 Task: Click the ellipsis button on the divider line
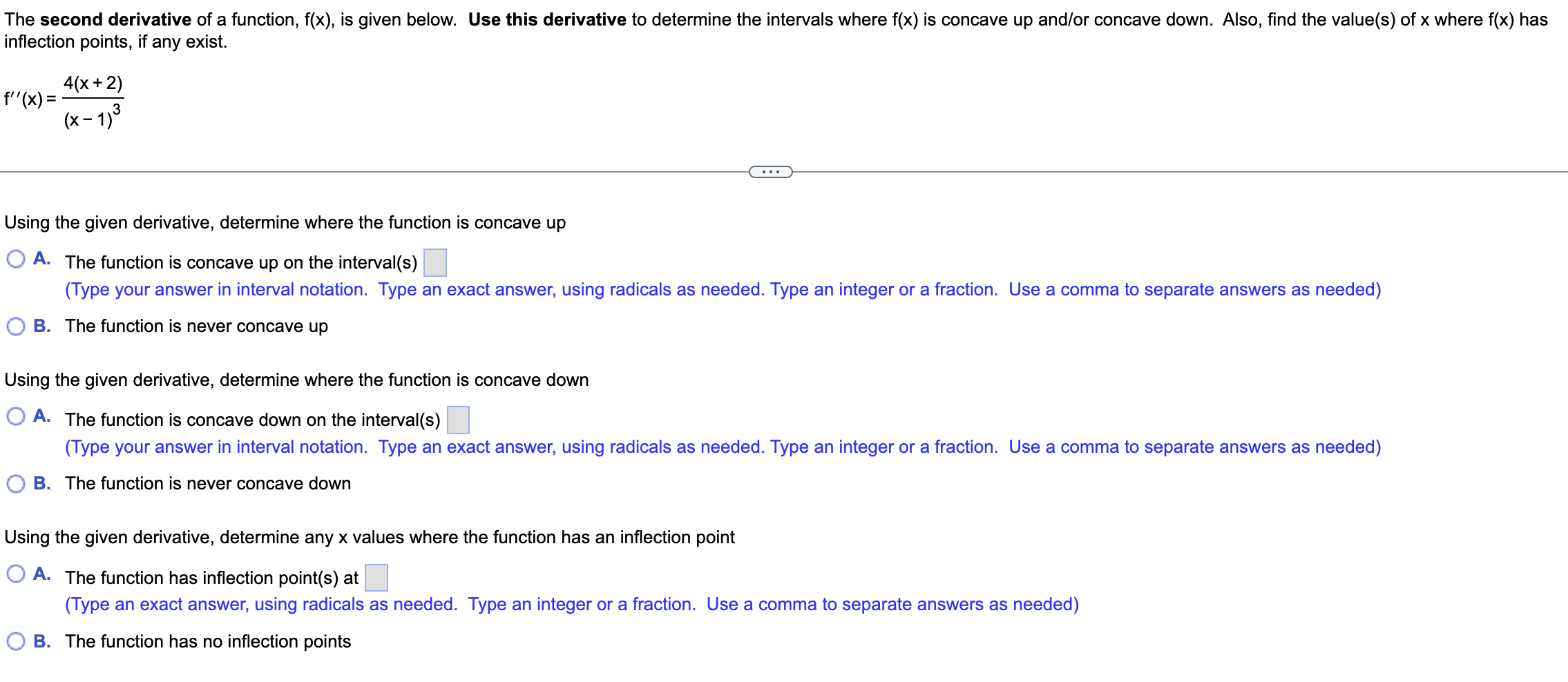coord(771,171)
